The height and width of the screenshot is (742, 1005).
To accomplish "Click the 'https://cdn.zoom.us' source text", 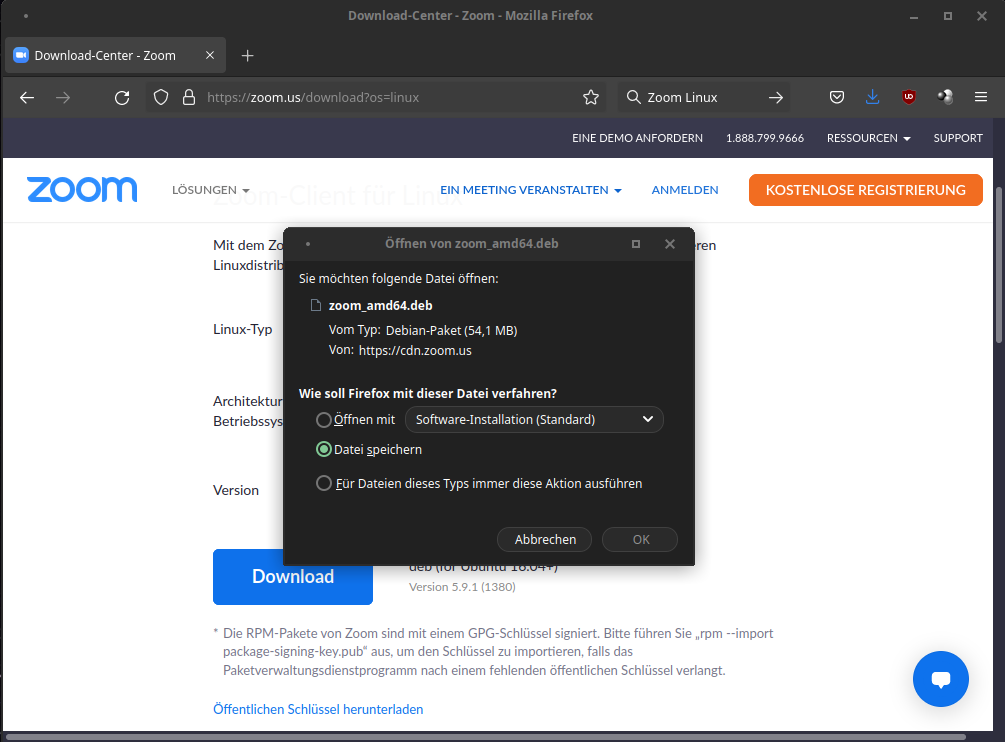I will point(415,350).
